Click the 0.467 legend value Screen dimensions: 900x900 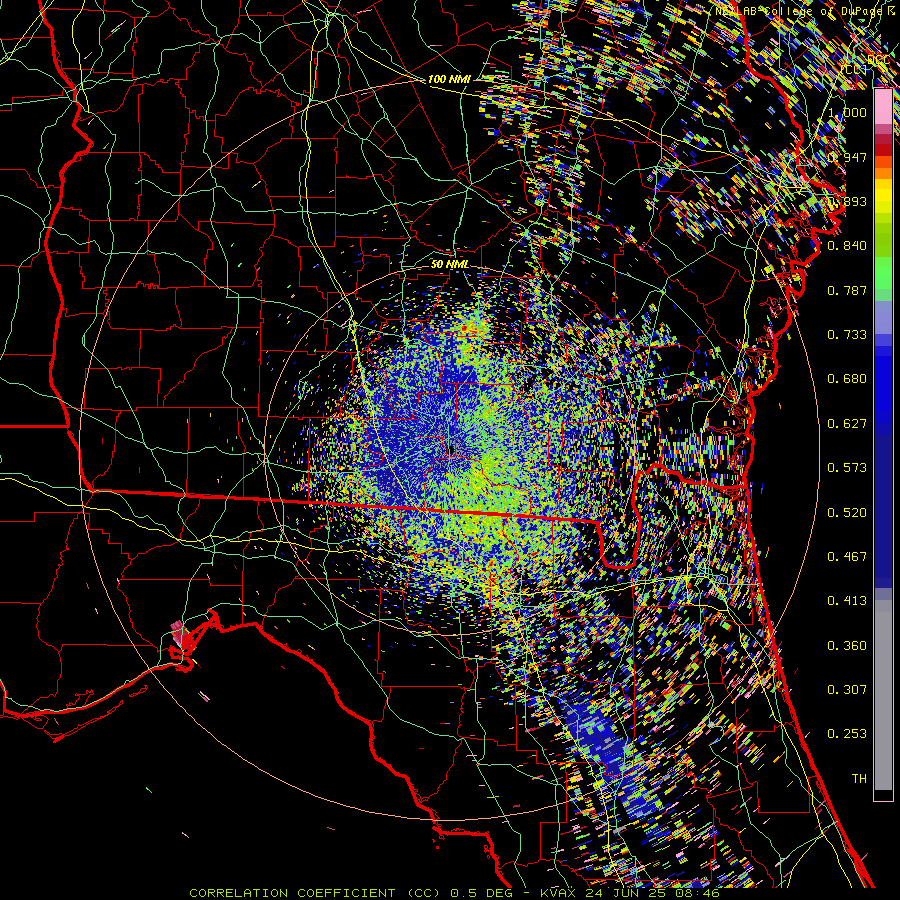point(847,557)
